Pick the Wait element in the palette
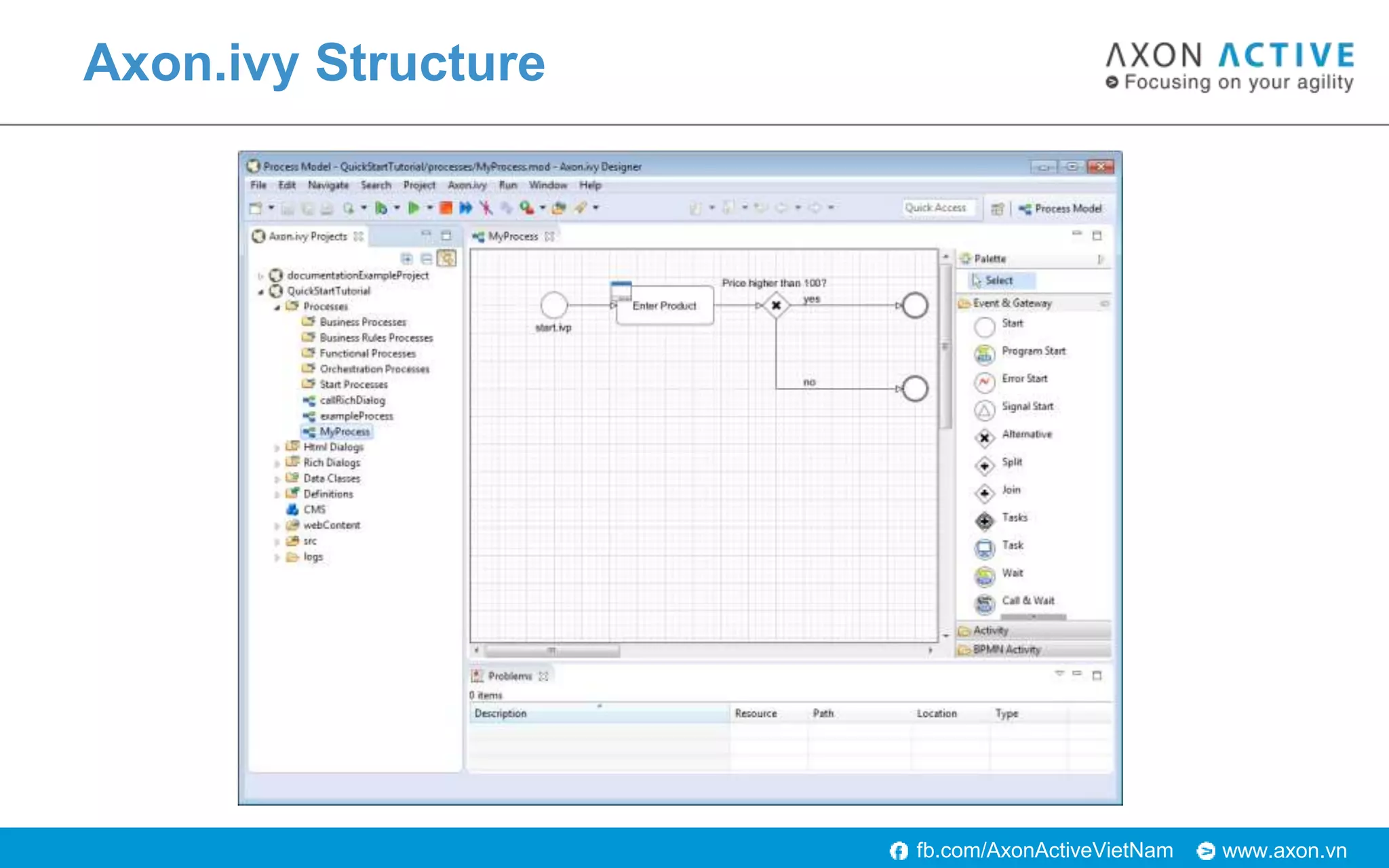Screen dimensions: 1389x868 (999, 575)
